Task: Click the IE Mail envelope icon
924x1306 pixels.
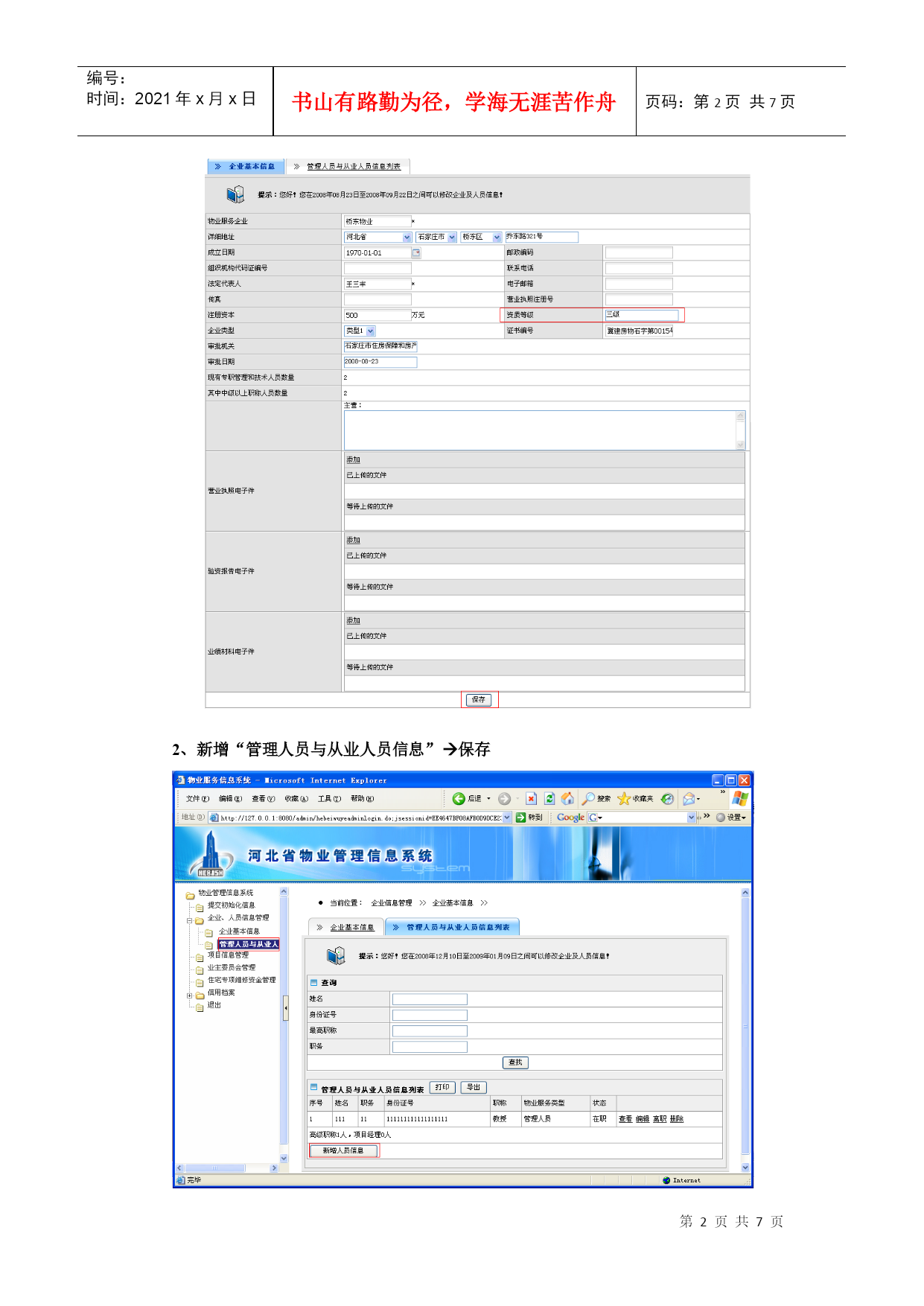Action: (689, 799)
